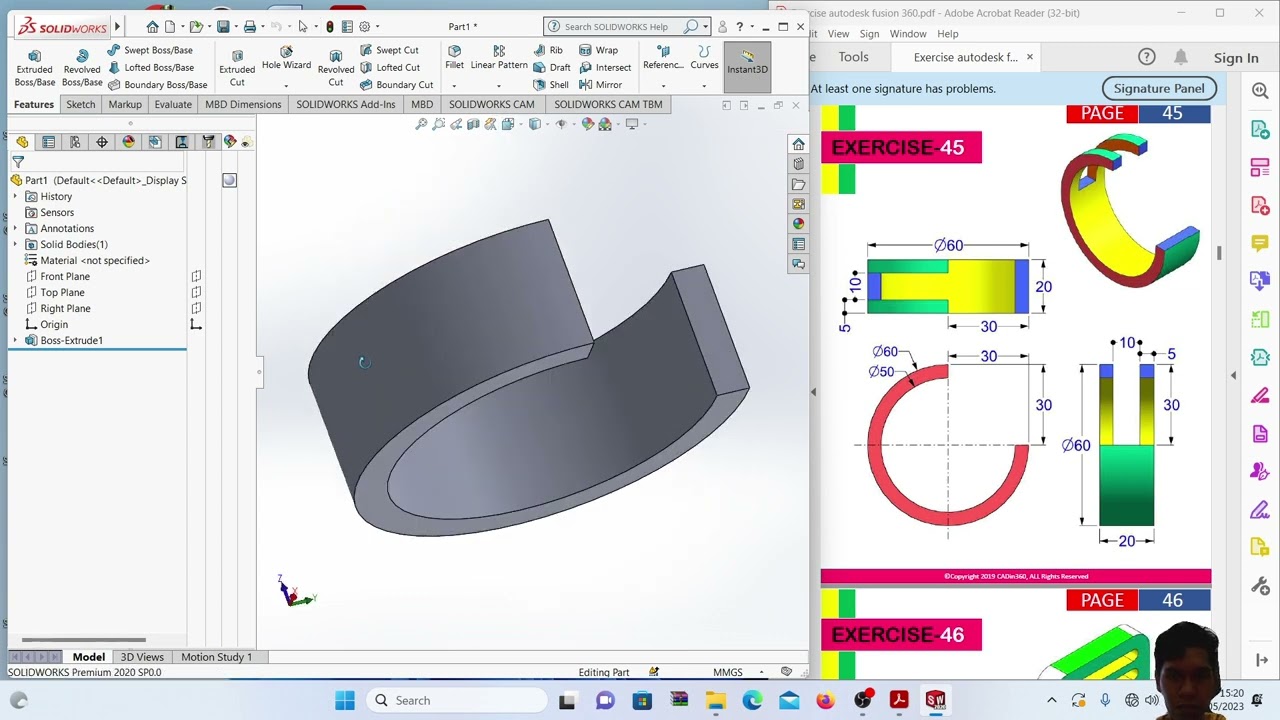
Task: Click the Print icon in SolidWorks toolbar
Action: pyautogui.click(x=250, y=27)
